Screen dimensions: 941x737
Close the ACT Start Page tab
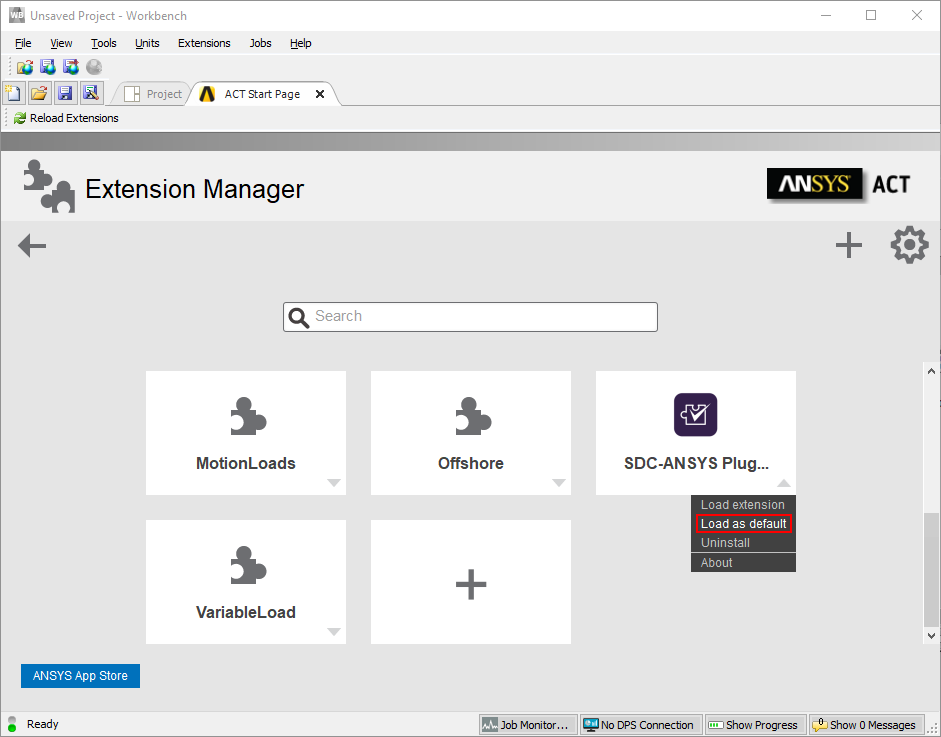coord(320,94)
